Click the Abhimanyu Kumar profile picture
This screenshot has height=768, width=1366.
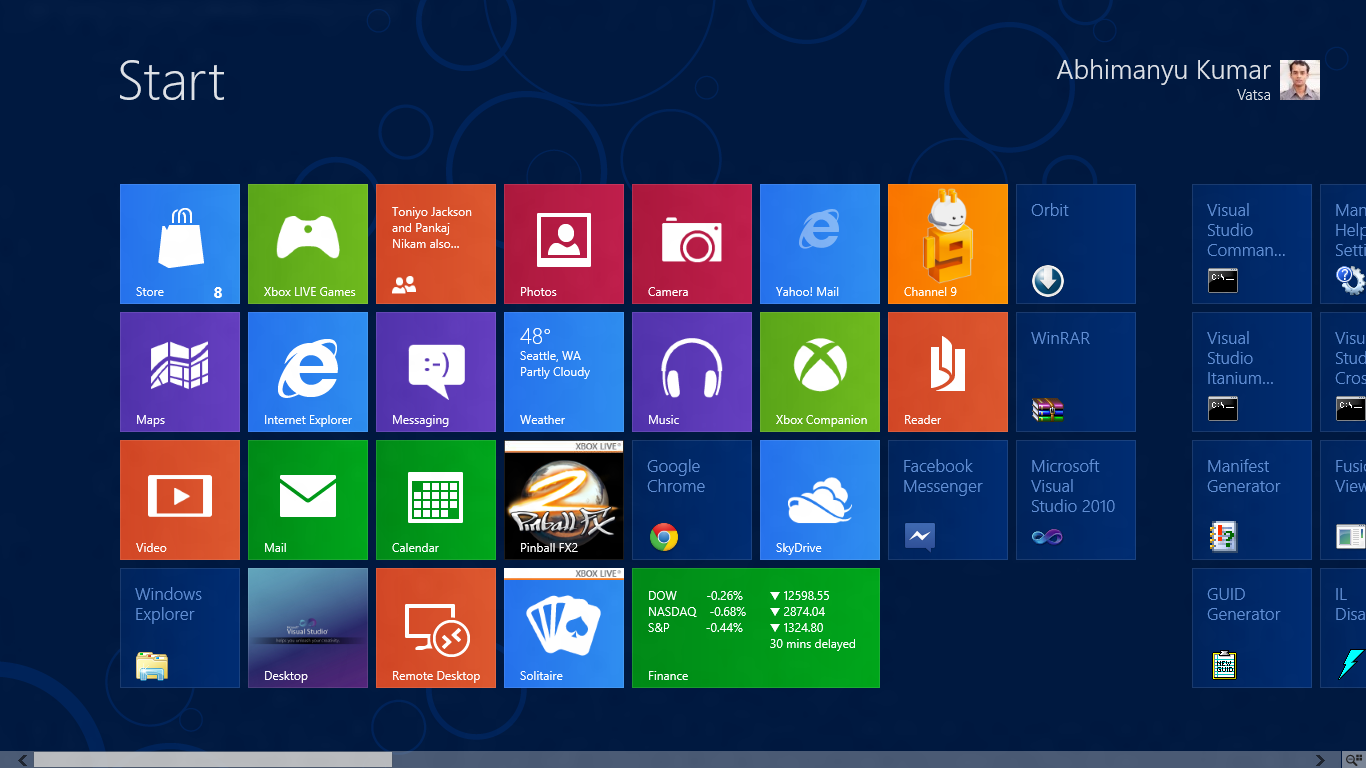[x=1300, y=80]
